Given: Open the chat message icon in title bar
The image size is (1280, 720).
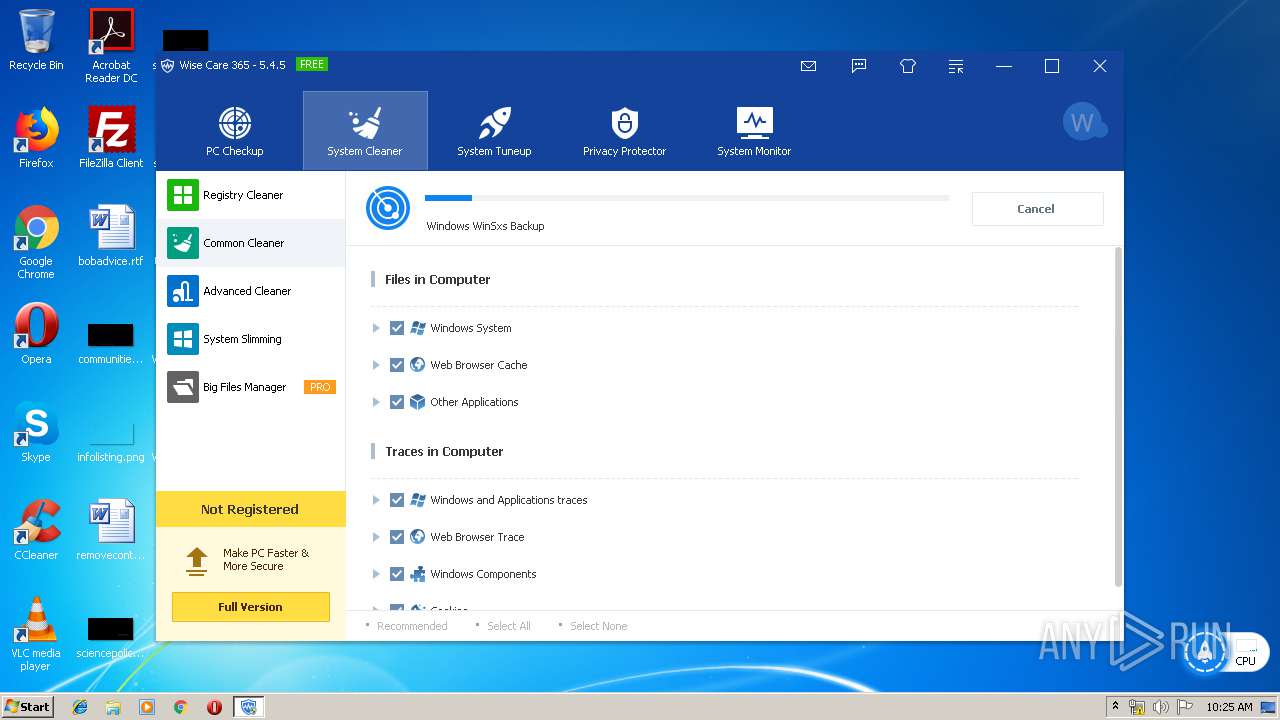Looking at the screenshot, I should [859, 66].
